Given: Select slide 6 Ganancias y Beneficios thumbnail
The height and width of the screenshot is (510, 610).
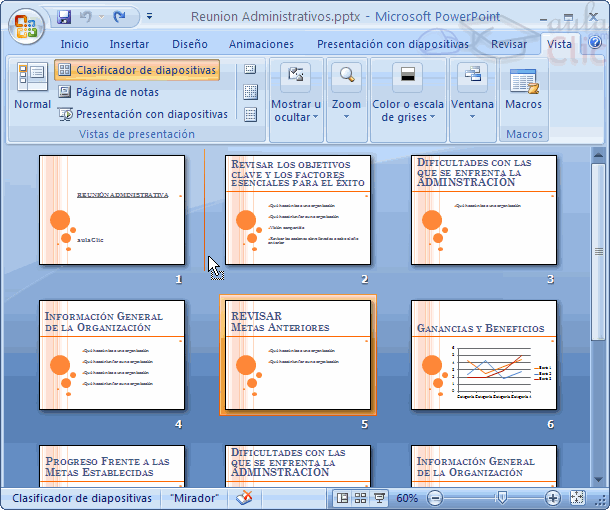Looking at the screenshot, I should 484,355.
